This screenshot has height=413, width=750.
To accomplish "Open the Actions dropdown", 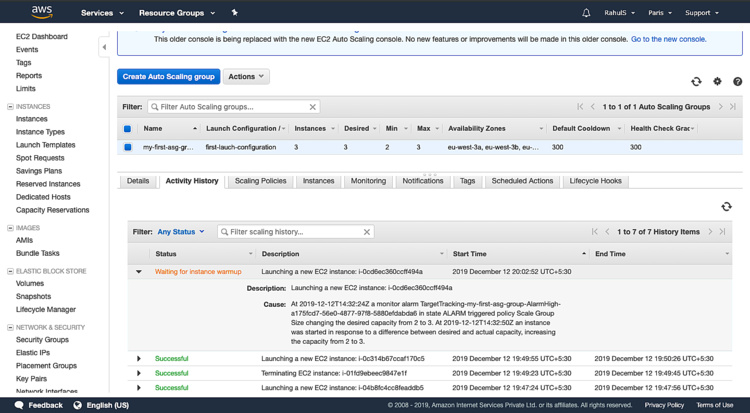I will 246,77.
